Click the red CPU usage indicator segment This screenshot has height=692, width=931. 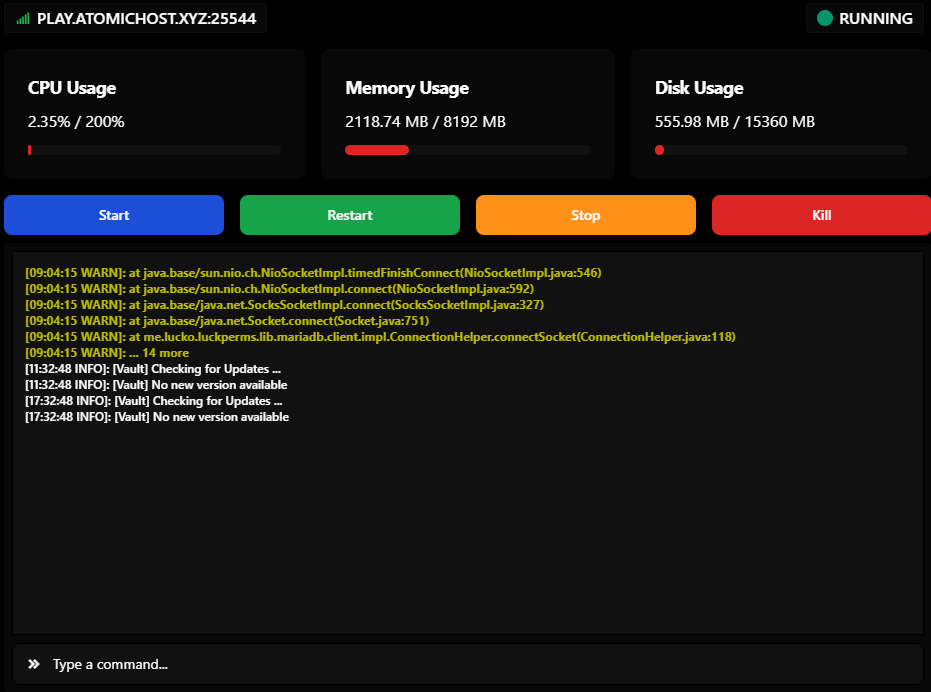(30, 150)
